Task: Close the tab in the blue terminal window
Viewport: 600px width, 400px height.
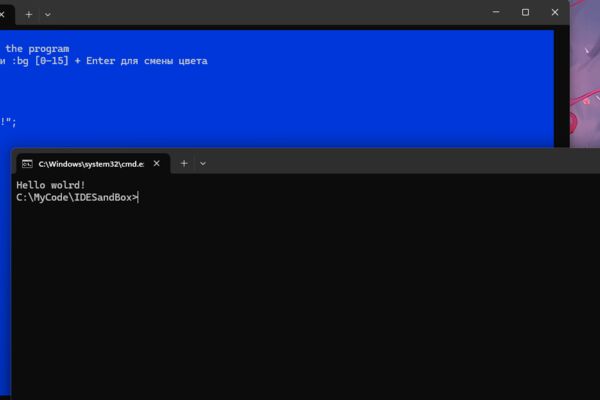Action: [x=2, y=15]
